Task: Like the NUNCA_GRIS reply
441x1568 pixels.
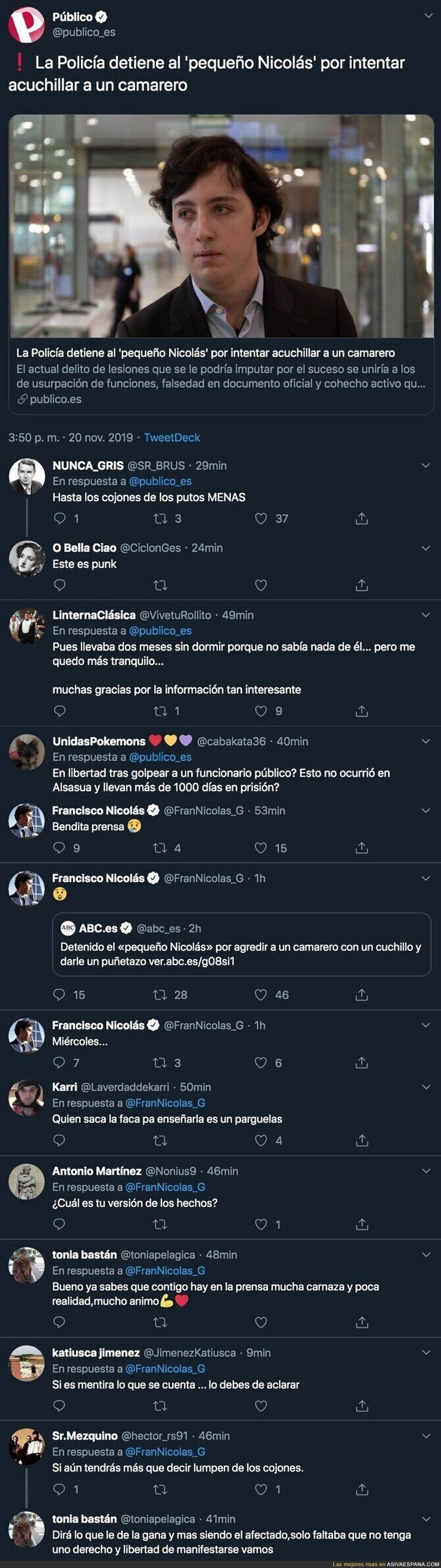Action: 261,519
